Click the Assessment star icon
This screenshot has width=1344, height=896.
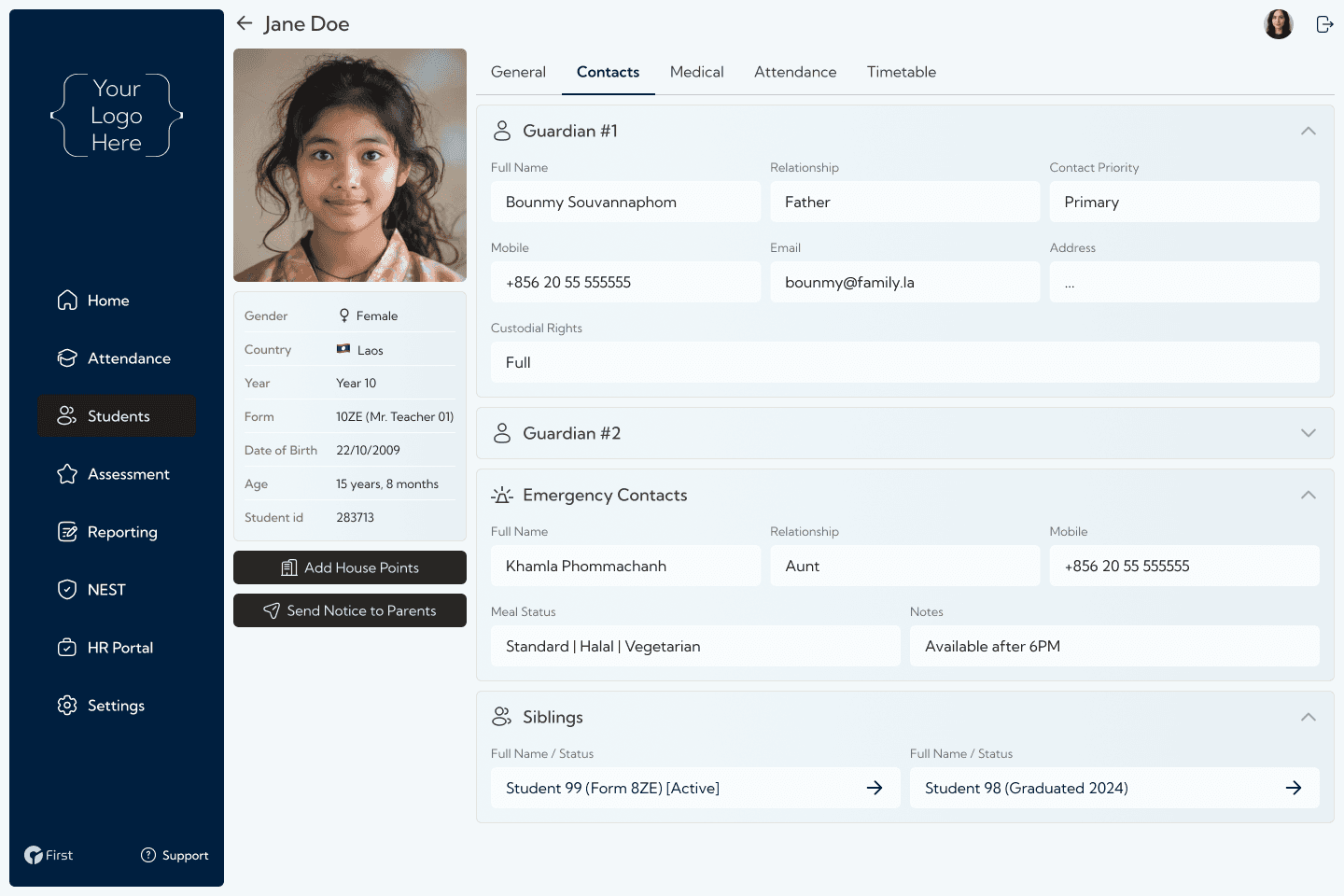pyautogui.click(x=67, y=474)
